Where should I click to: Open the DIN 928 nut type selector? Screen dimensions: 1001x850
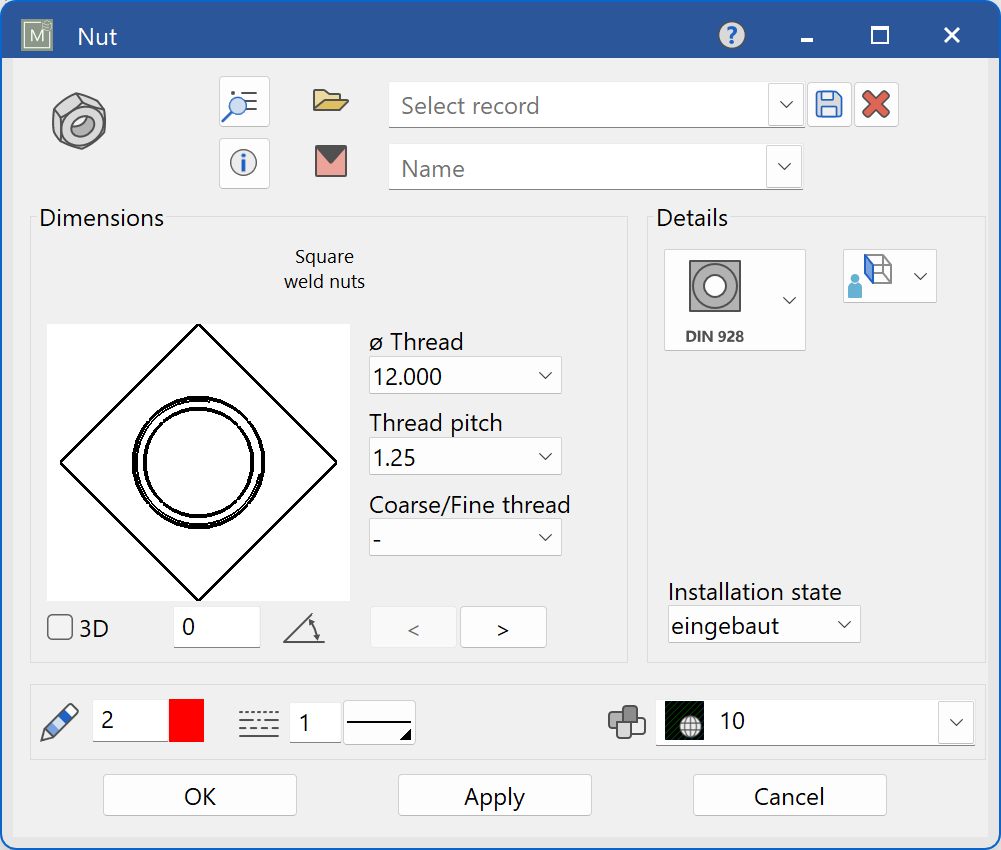click(734, 299)
